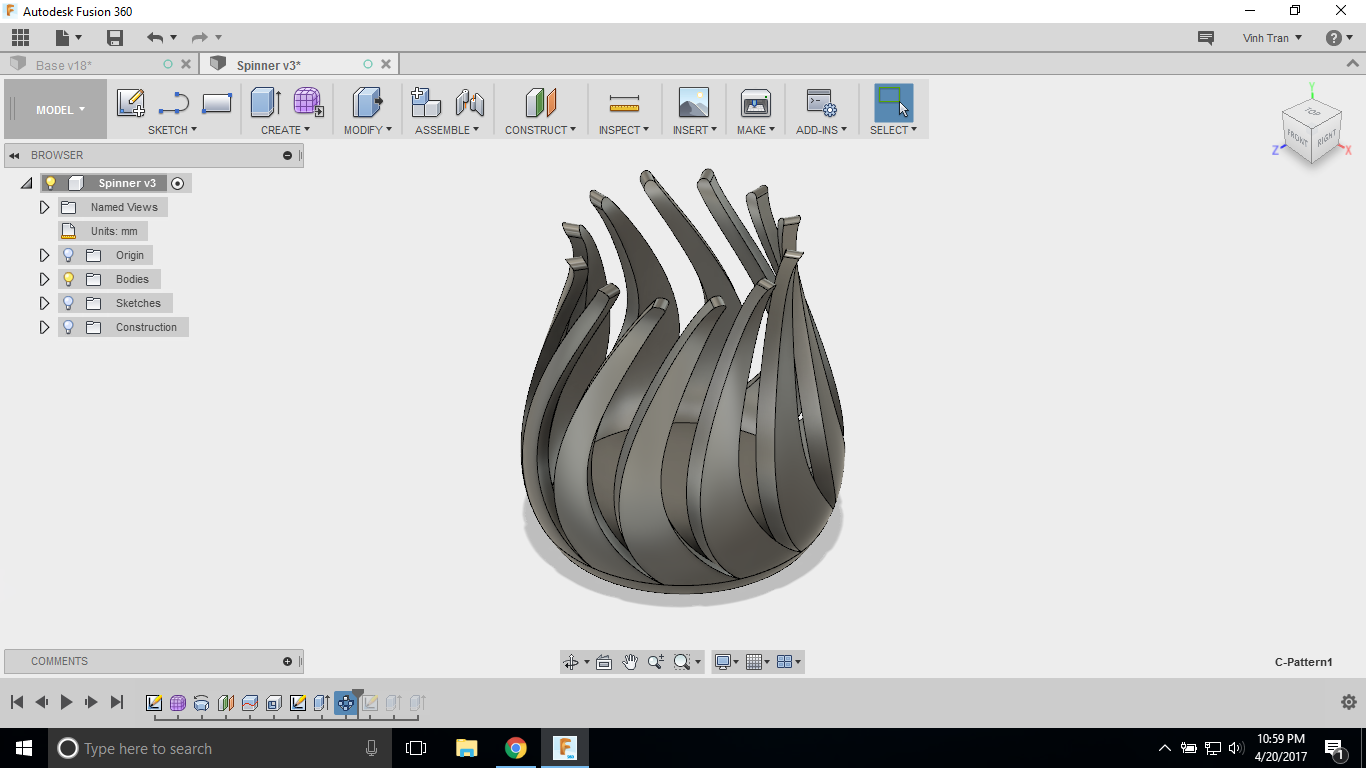1366x768 pixels.
Task: Toggle Bodies folder visibility bulb
Action: tap(69, 279)
